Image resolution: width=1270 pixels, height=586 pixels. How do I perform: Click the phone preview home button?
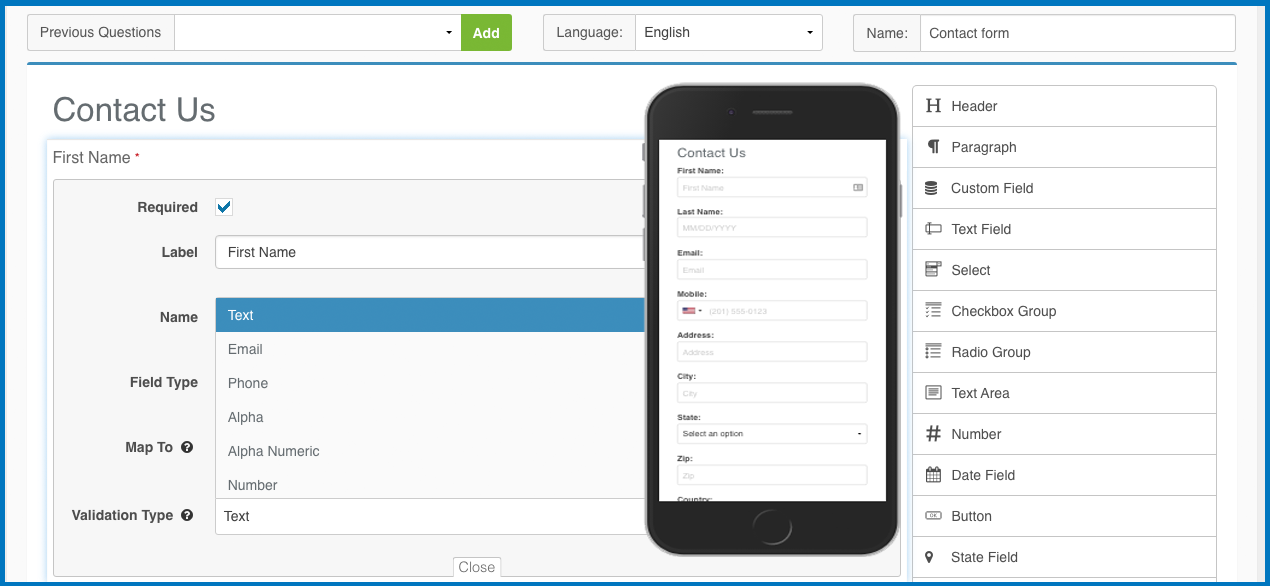771,525
